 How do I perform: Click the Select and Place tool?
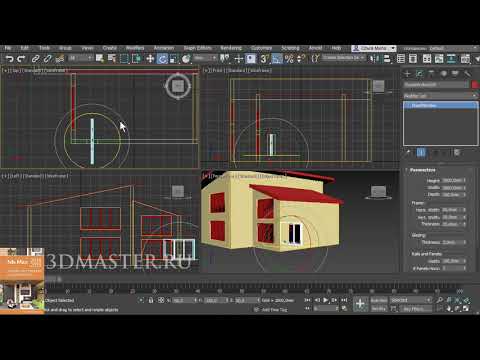(186, 59)
